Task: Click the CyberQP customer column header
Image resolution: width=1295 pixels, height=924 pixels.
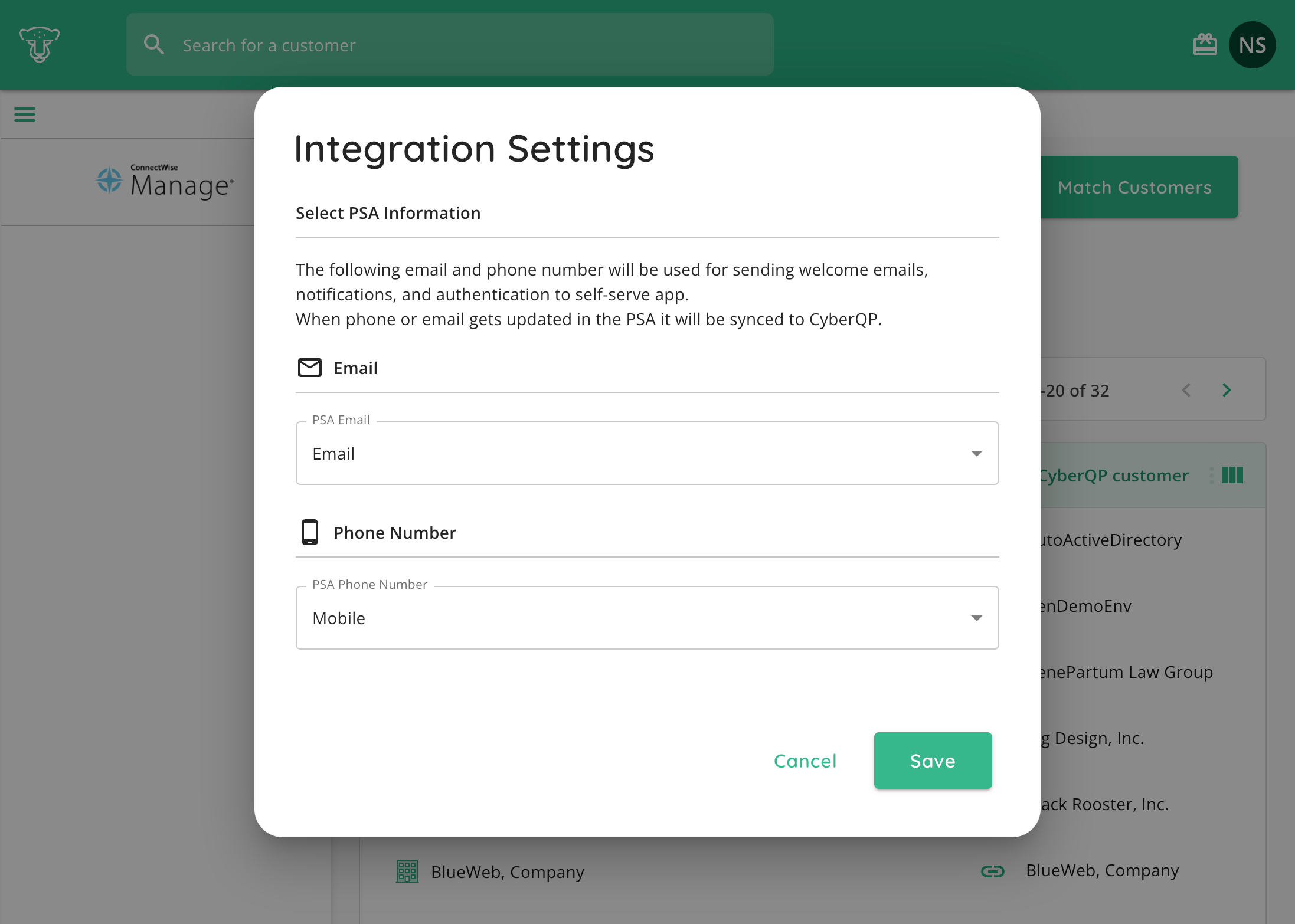Action: pyautogui.click(x=1113, y=476)
